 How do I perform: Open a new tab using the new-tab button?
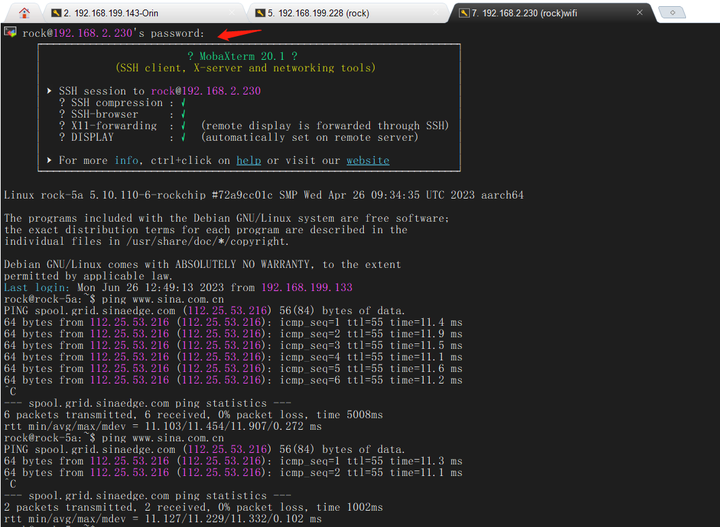pos(672,13)
